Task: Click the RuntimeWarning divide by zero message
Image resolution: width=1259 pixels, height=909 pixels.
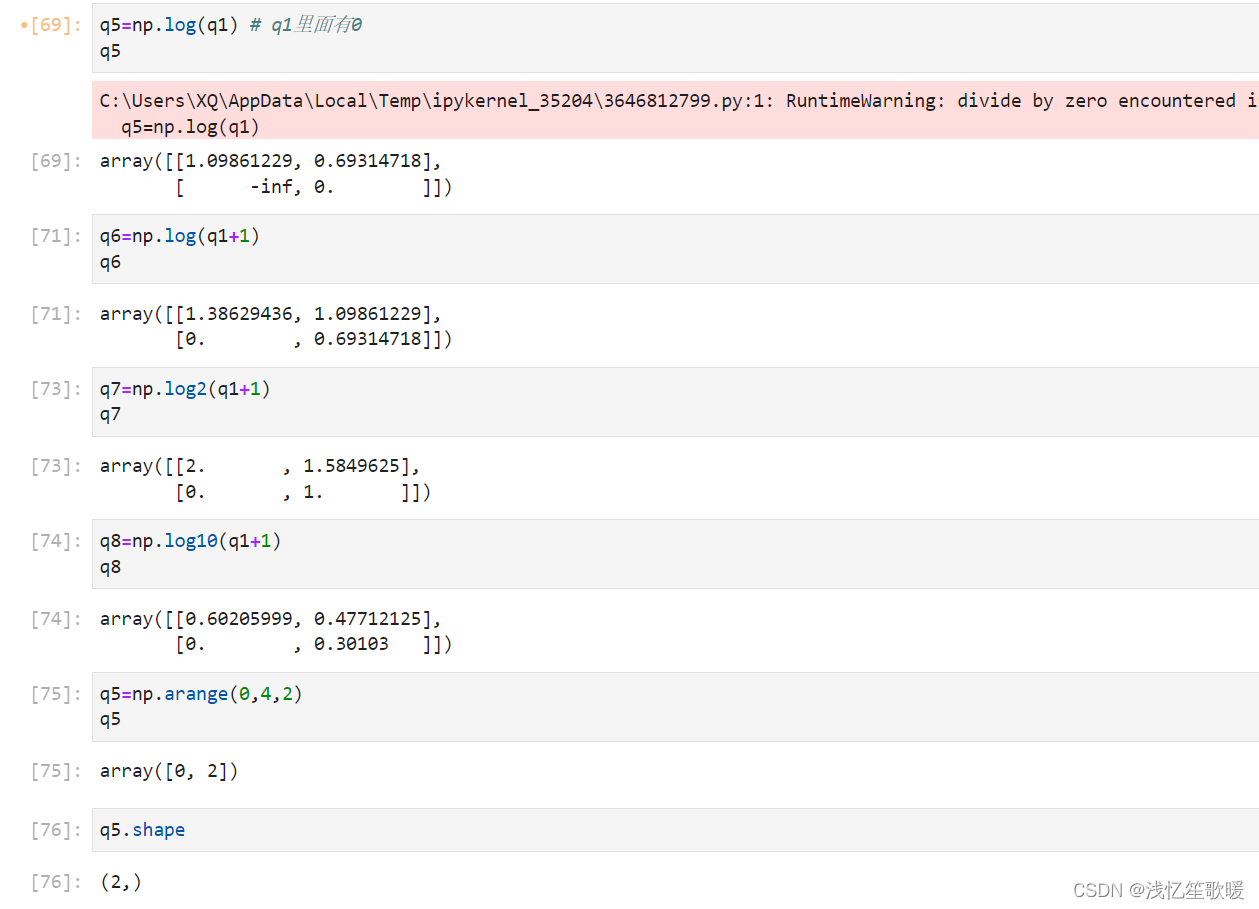Action: pos(675,110)
